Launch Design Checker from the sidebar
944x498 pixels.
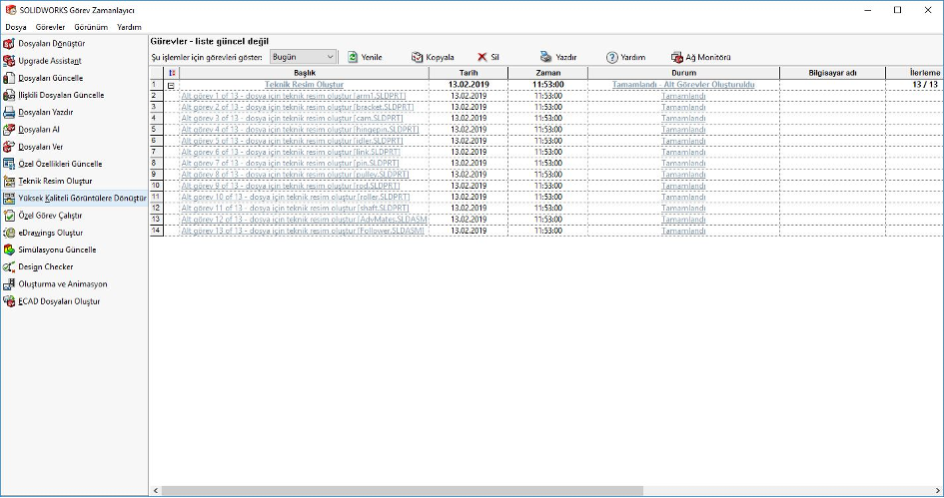(x=9, y=267)
